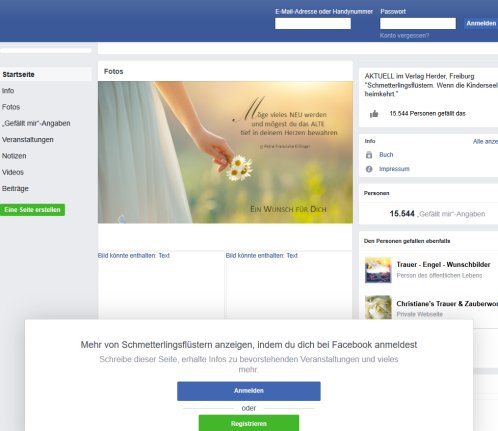Viewport: 498px width, 431px height.
Task: Open Fotos in the left sidebar
Action: [11, 107]
